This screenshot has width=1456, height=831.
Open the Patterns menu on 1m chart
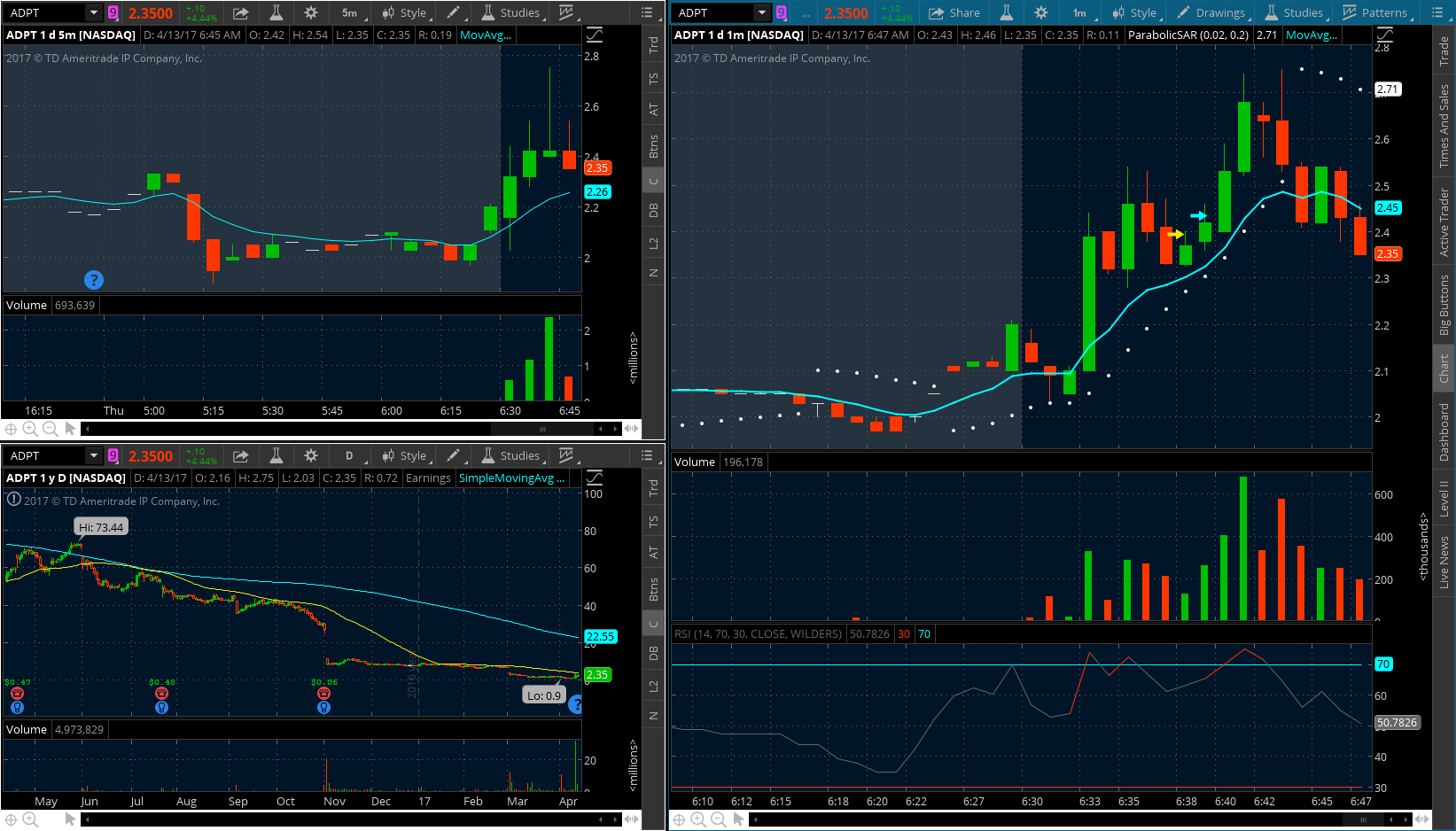click(x=1374, y=12)
